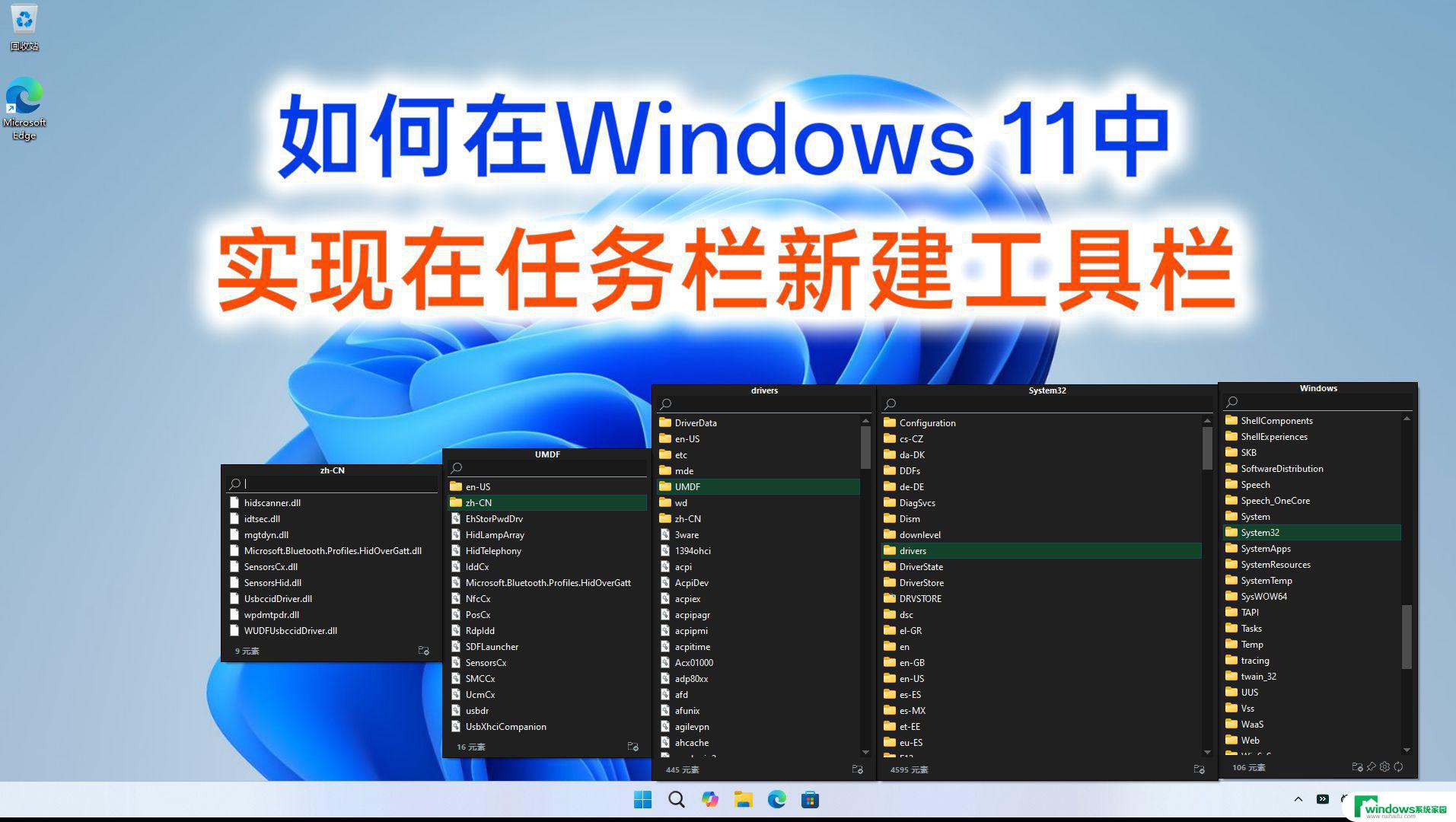Image resolution: width=1456 pixels, height=822 pixels.
Task: Open 1394ohci file in drivers panel
Action: [758, 551]
